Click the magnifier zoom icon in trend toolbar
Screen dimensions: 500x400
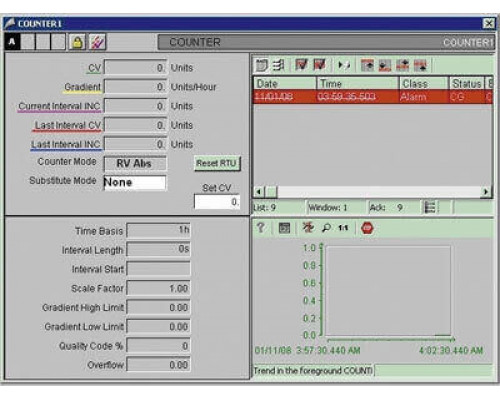click(x=326, y=228)
